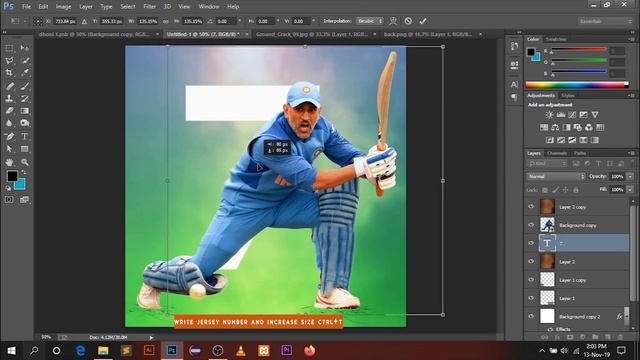Select the Brush tool

24,86
